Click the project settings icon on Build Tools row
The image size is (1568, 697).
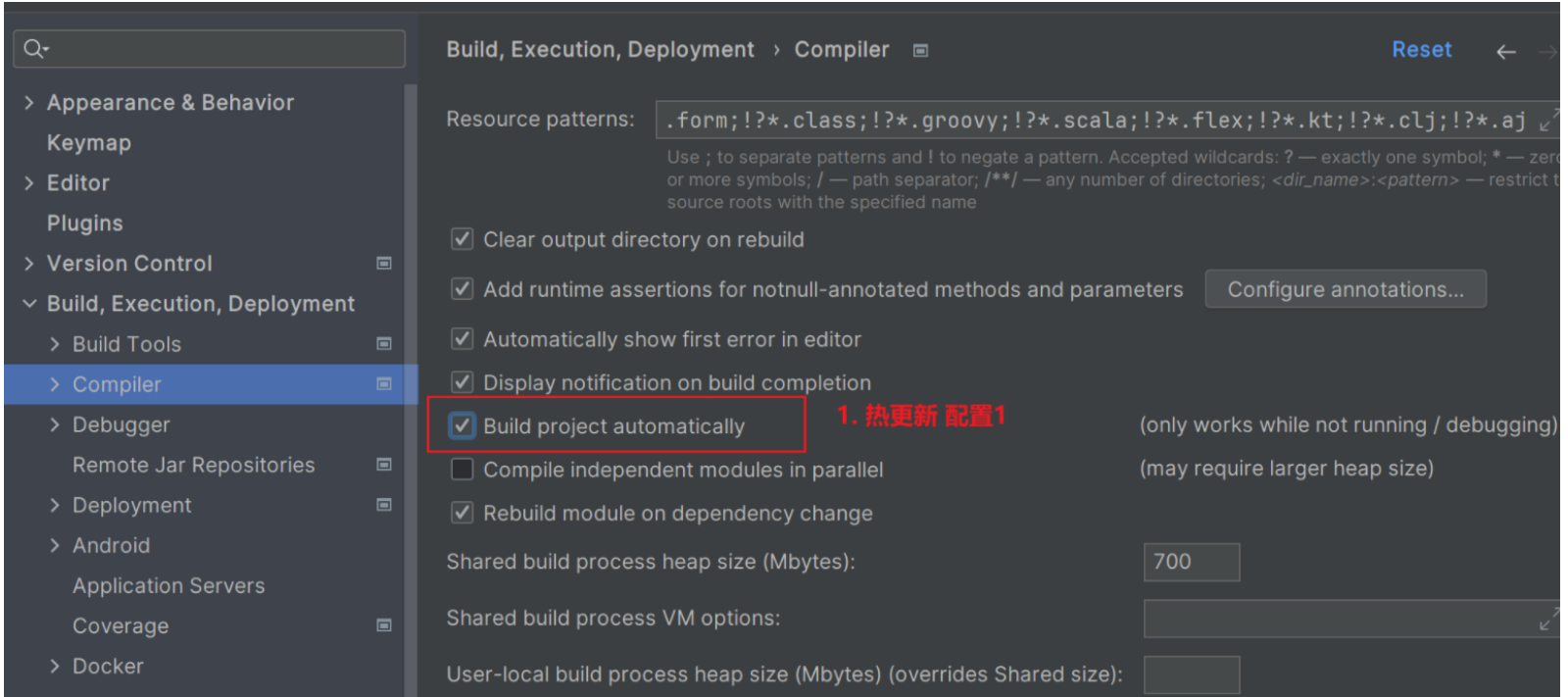(x=384, y=343)
